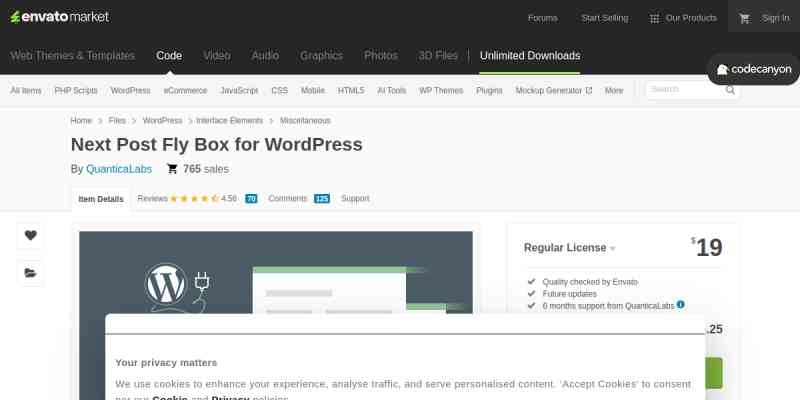
Task: Click the CodeCanyon badge
Action: click(x=754, y=69)
